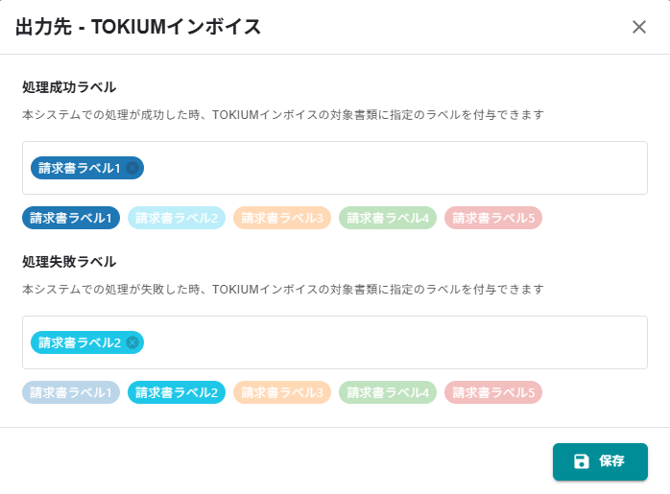Close the TOKIUMインボイス output dialog
This screenshot has height=494, width=670.
pos(639,27)
